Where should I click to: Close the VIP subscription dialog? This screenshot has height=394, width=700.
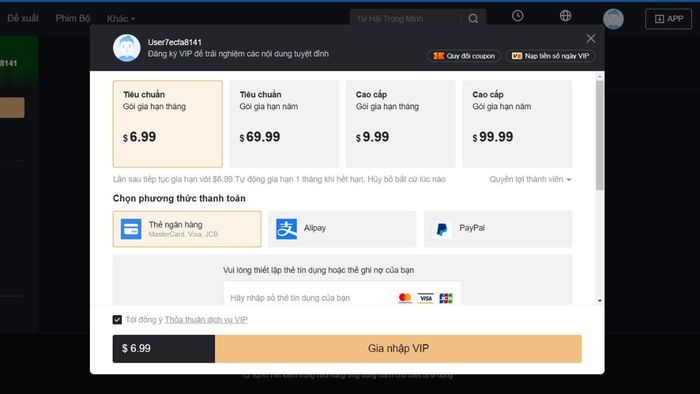pyautogui.click(x=591, y=39)
